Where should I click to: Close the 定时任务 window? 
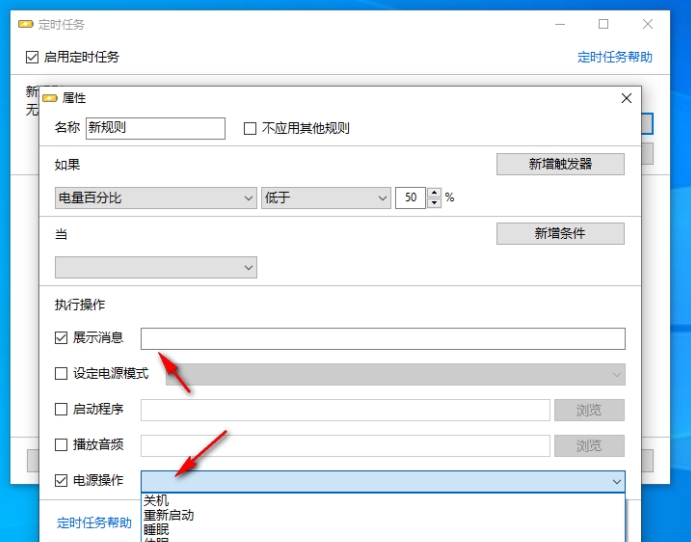647,24
